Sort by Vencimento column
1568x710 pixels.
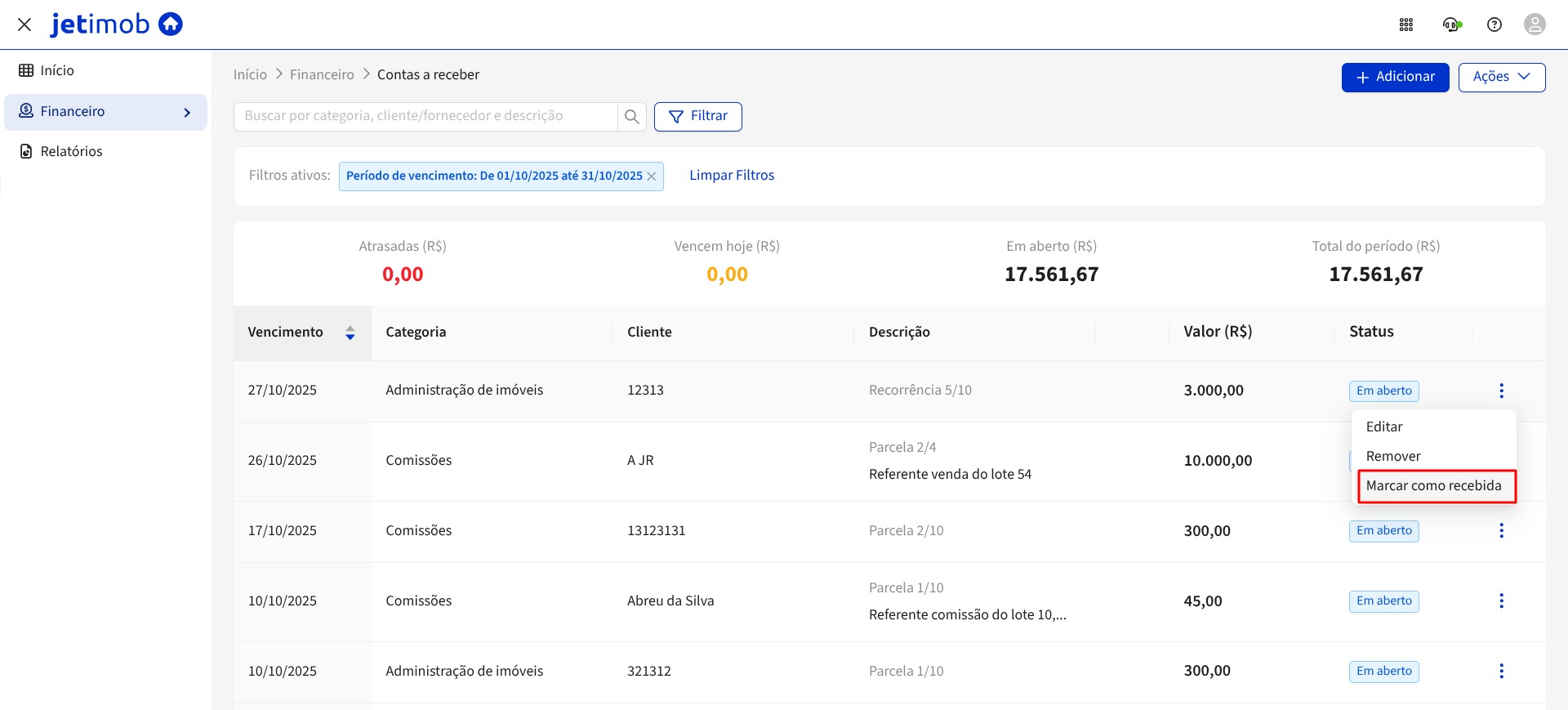(x=350, y=333)
